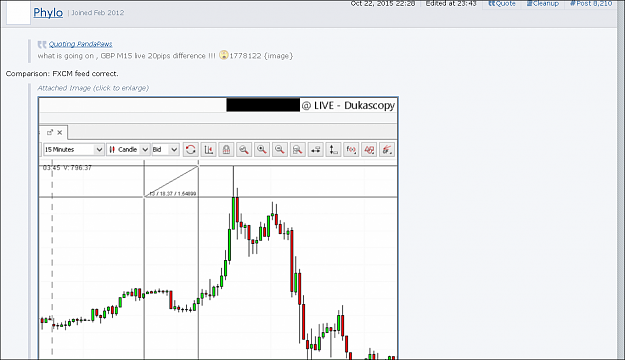The width and height of the screenshot is (625, 360).
Task: Undock the chart tab with detach icon
Action: point(50,132)
